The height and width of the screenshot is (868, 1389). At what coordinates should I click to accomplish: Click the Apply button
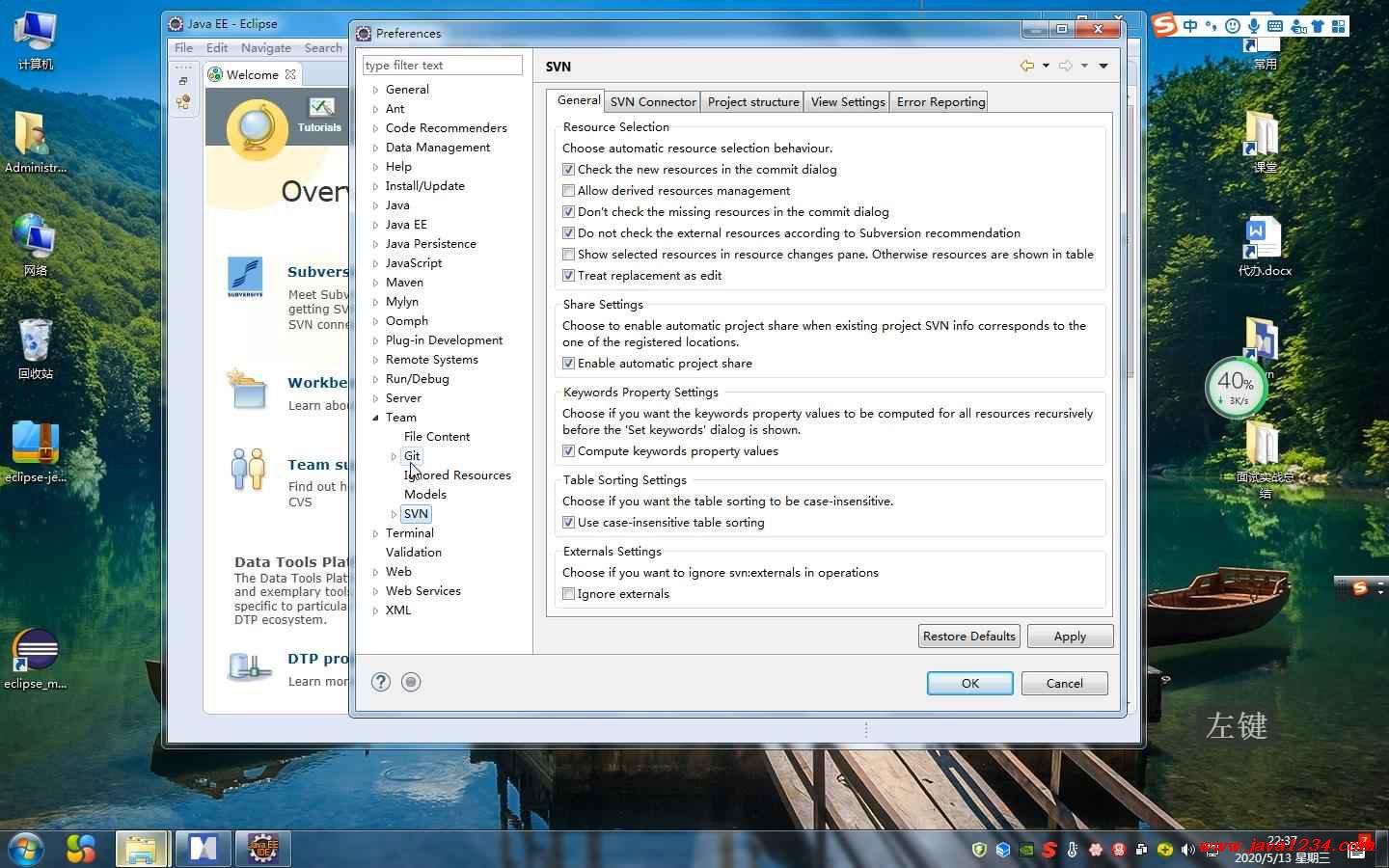[x=1070, y=636]
